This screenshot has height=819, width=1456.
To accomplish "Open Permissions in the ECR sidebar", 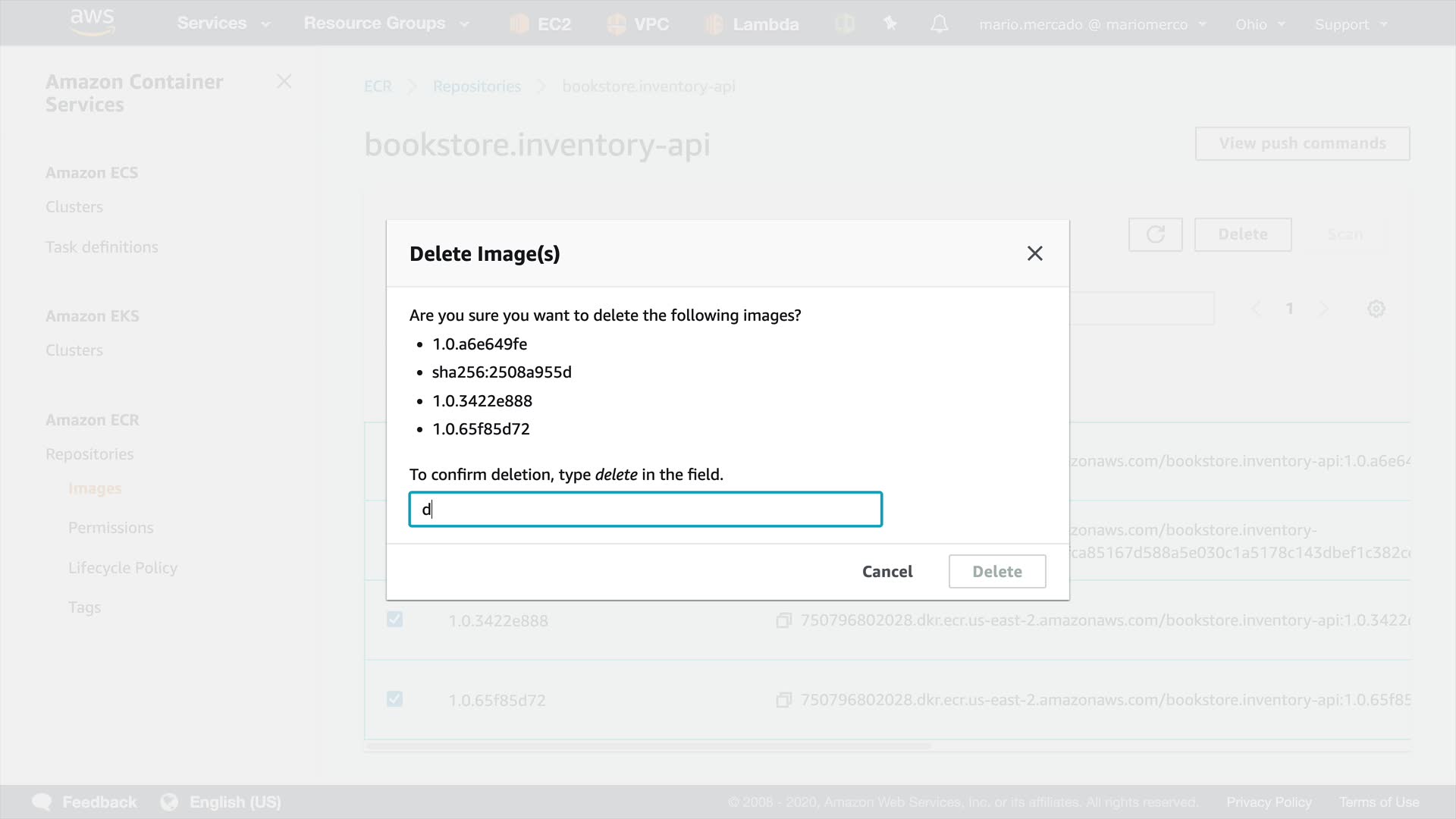I will 111,528.
